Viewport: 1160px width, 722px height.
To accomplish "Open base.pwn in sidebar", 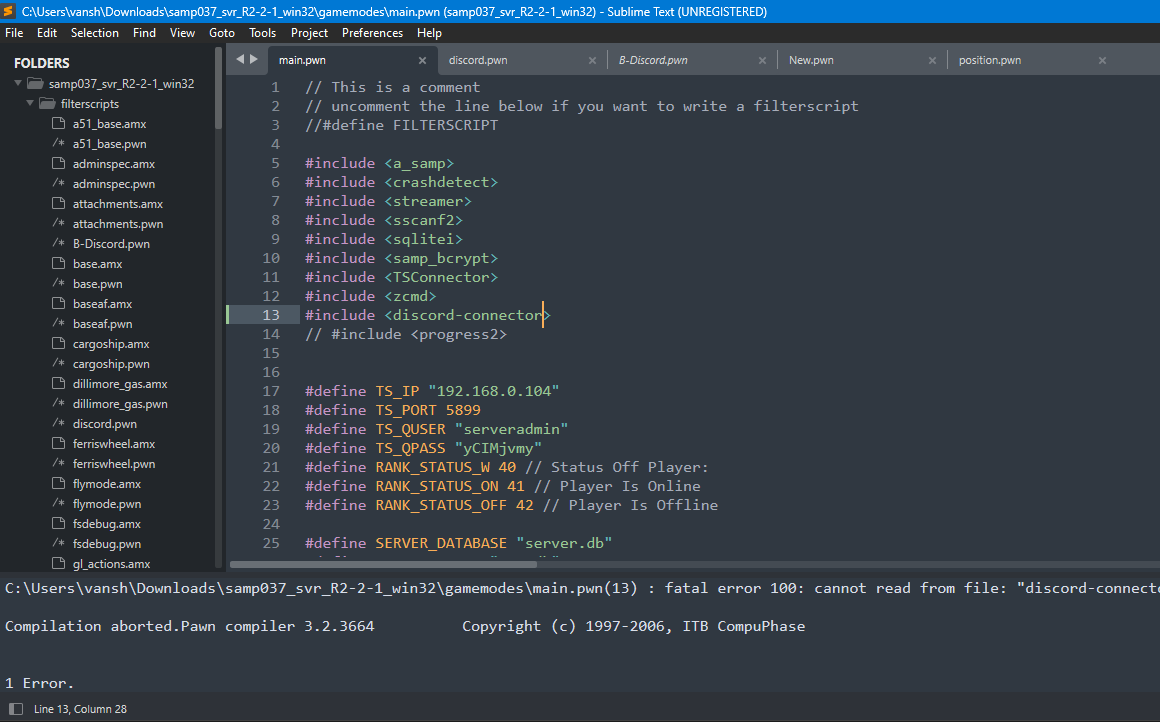I will (98, 283).
